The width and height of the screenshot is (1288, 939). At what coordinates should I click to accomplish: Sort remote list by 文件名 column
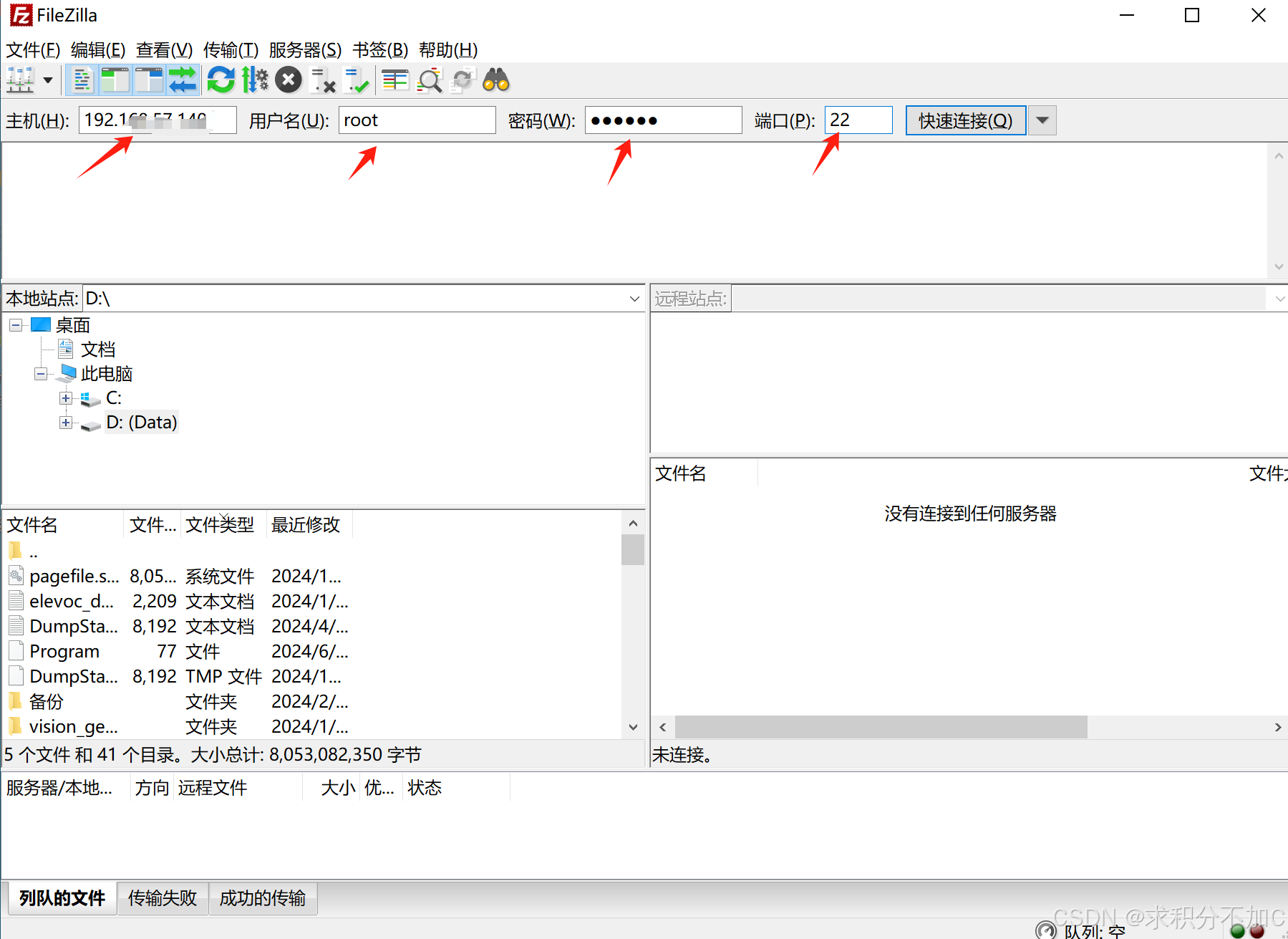(x=704, y=473)
